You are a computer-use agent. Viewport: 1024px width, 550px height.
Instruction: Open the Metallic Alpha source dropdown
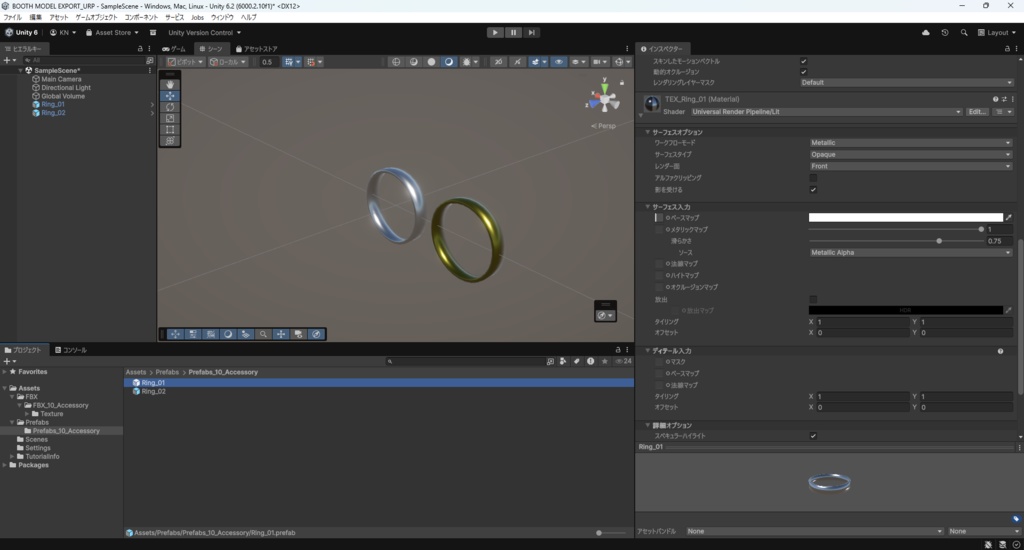pyautogui.click(x=911, y=252)
